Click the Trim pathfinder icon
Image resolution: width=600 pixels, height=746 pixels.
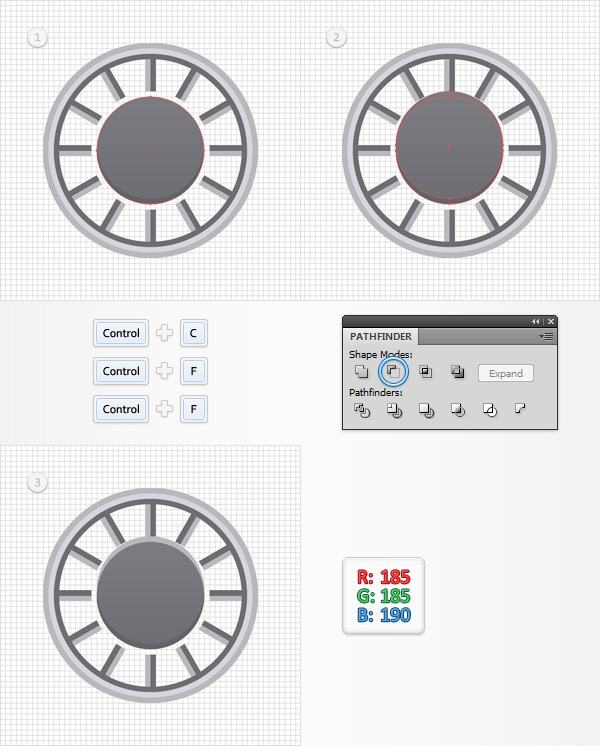click(394, 410)
